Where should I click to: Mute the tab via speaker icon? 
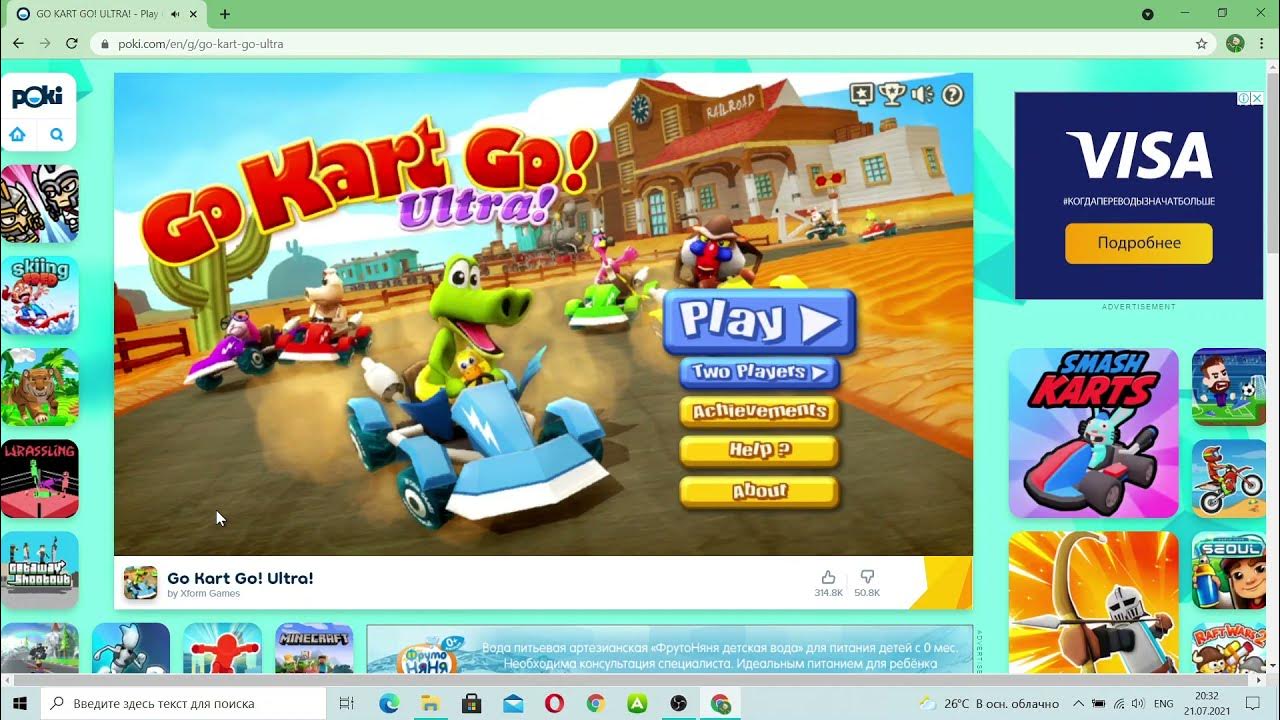176,14
